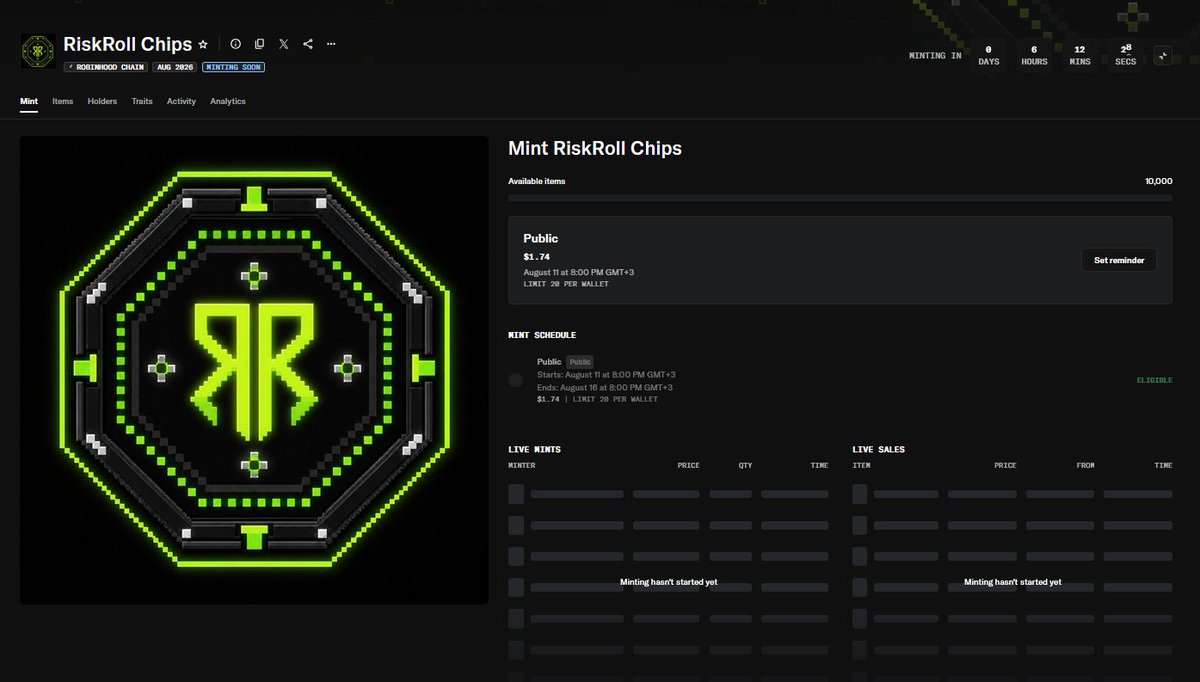The width and height of the screenshot is (1200, 682).
Task: Click the FROM column header
Action: [1085, 465]
